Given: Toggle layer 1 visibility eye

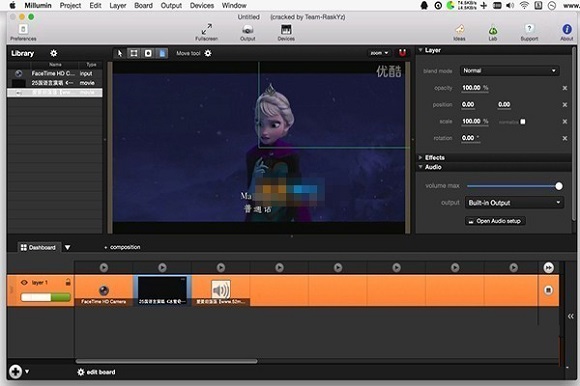Looking at the screenshot, I should 24,282.
